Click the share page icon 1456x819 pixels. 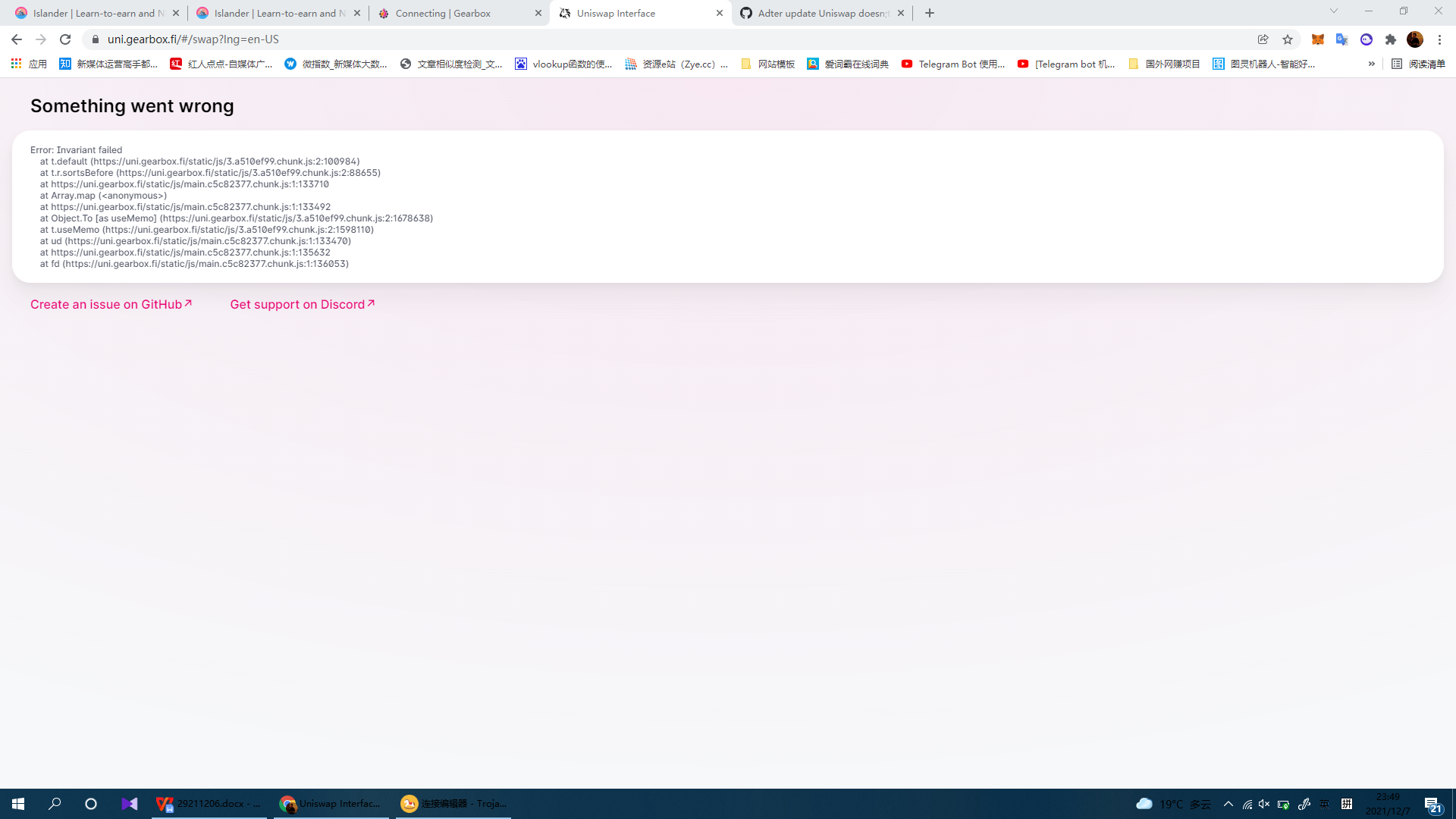(1263, 39)
